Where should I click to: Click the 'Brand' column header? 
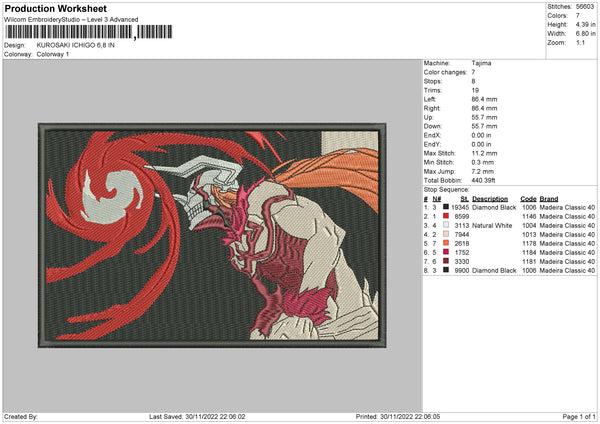tap(549, 199)
